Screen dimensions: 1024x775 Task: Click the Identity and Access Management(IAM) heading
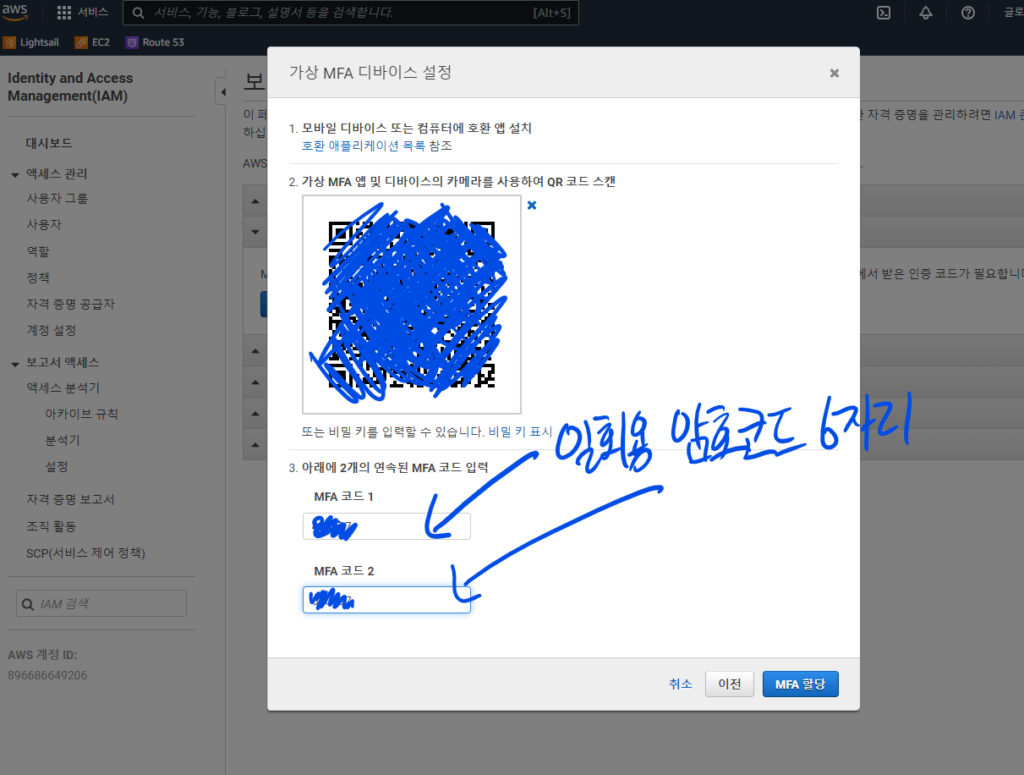click(70, 87)
